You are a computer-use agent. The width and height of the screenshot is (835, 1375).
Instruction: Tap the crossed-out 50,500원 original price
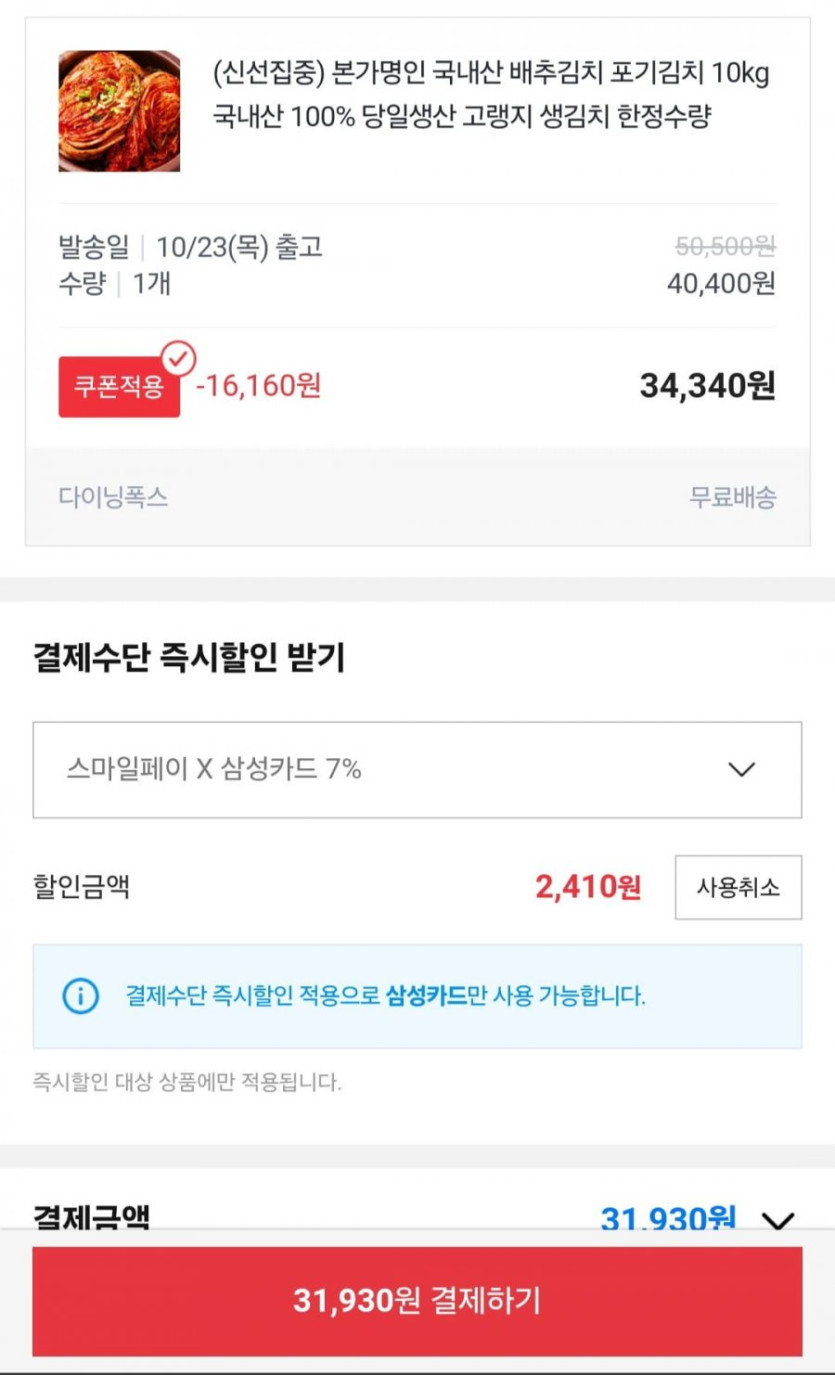tap(725, 247)
